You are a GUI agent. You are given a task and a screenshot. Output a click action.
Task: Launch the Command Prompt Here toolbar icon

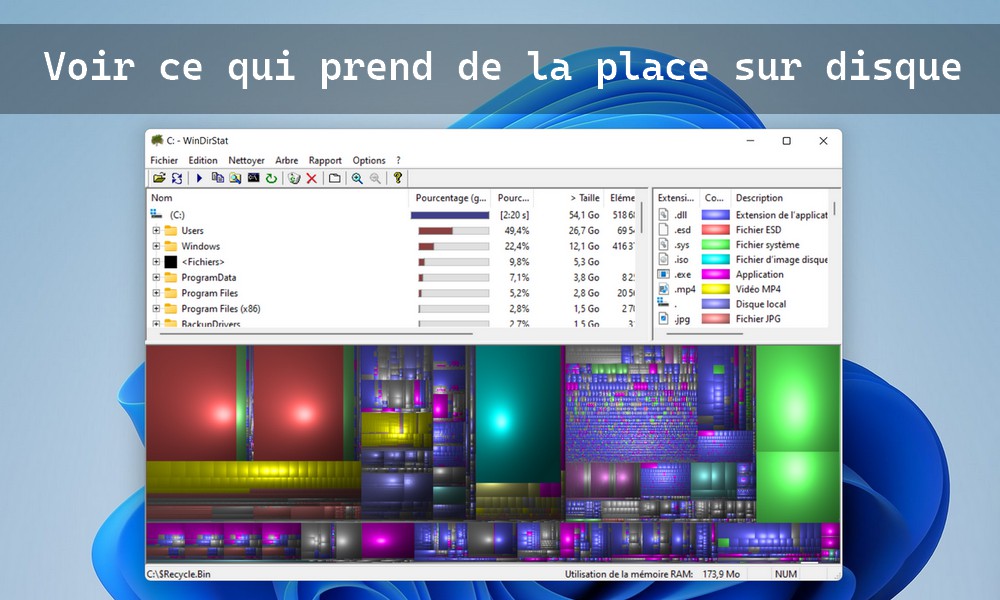point(253,178)
